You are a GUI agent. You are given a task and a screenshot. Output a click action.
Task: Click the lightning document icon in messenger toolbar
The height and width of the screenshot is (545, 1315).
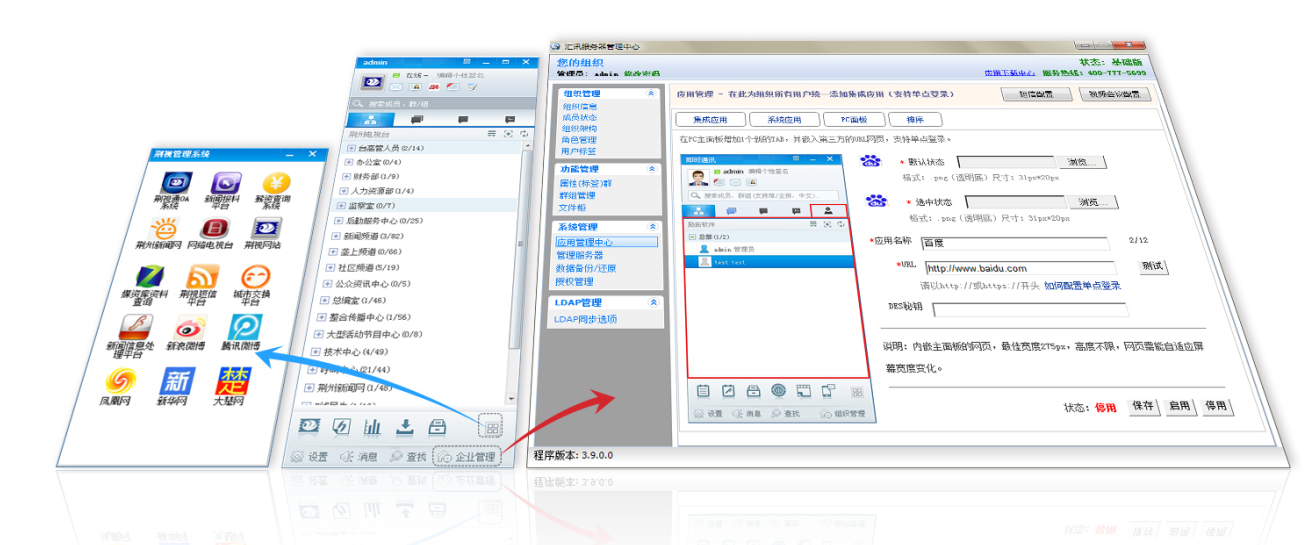click(x=340, y=427)
